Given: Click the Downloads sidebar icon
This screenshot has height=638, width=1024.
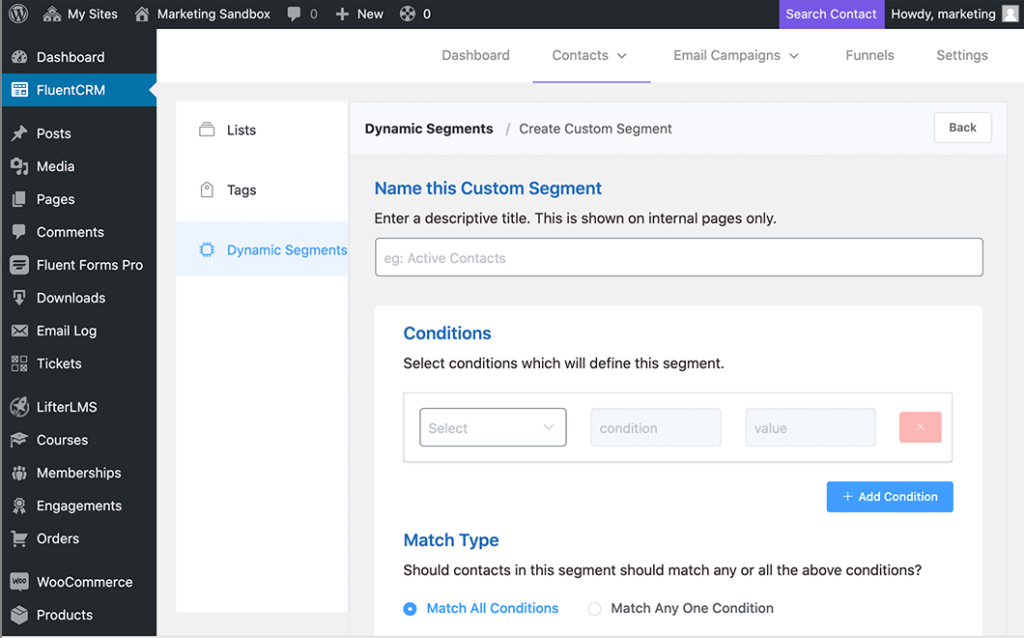Looking at the screenshot, I should coord(20,298).
